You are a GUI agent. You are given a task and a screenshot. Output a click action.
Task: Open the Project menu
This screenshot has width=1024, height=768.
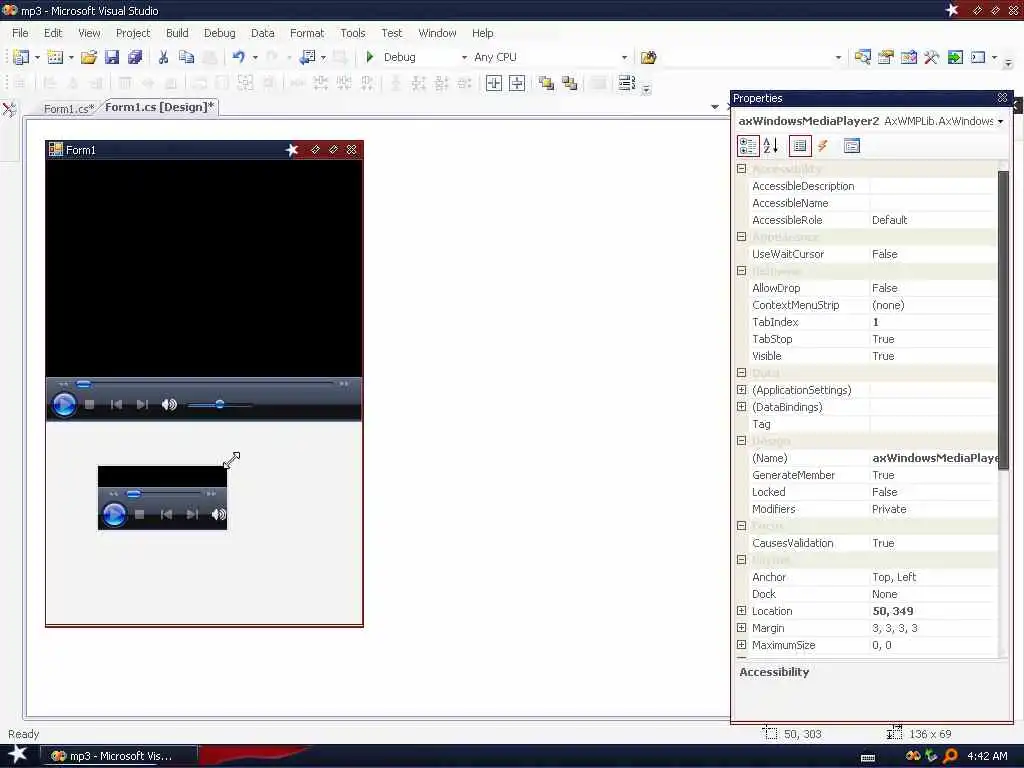point(133,33)
